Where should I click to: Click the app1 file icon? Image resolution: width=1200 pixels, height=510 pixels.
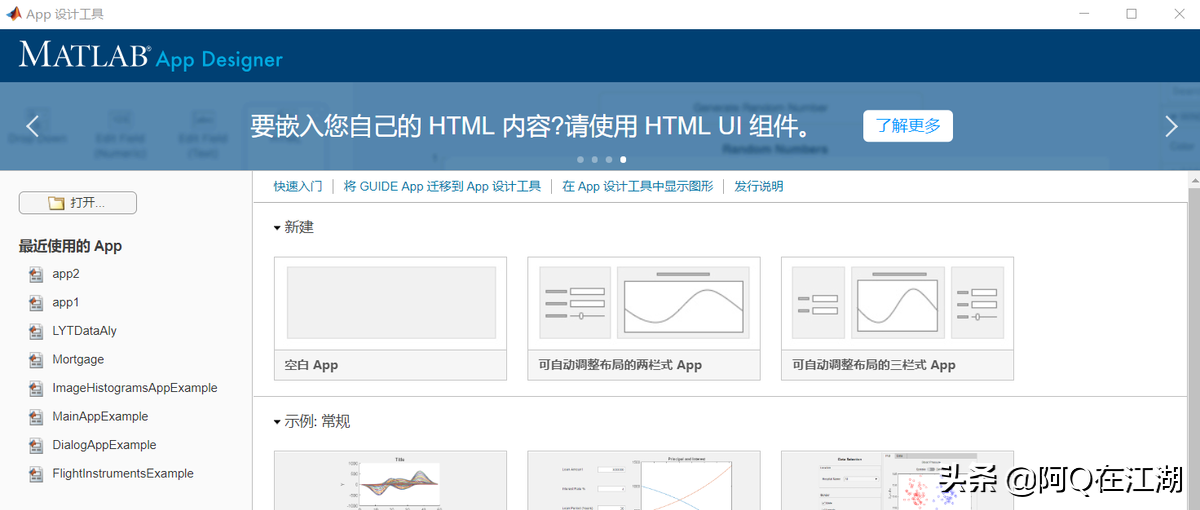(36, 302)
